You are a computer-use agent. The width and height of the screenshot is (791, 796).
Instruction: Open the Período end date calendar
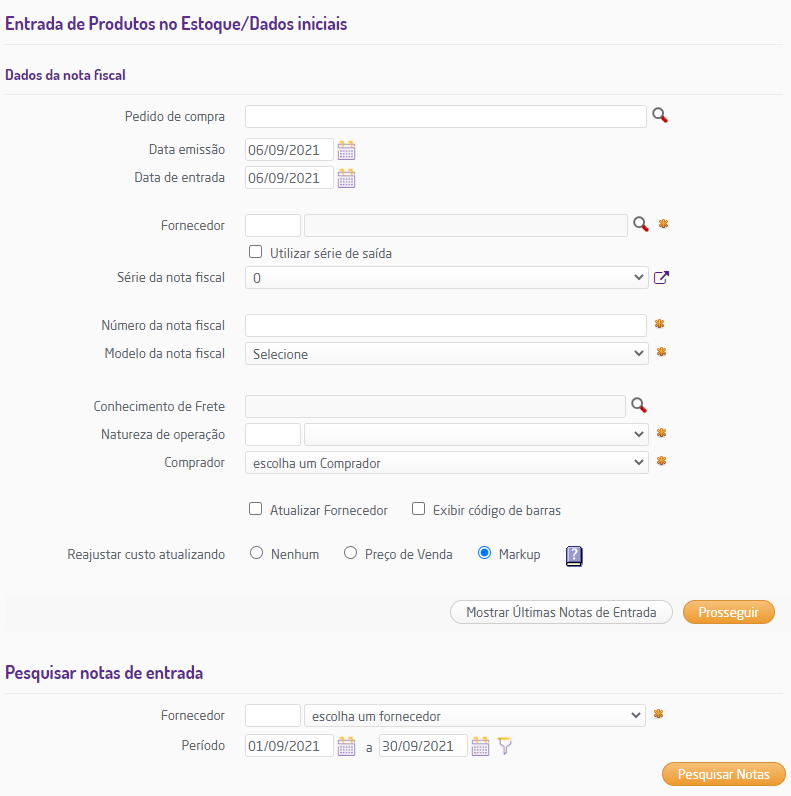[480, 746]
